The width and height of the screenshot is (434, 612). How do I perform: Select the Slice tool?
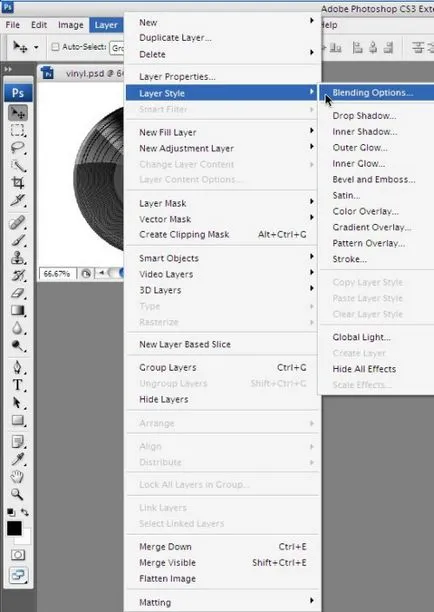[x=18, y=200]
